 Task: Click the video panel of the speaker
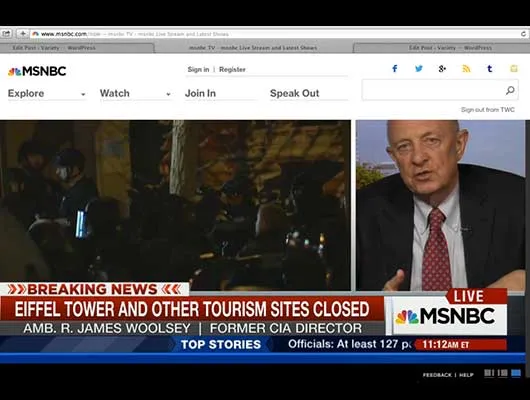point(441,205)
